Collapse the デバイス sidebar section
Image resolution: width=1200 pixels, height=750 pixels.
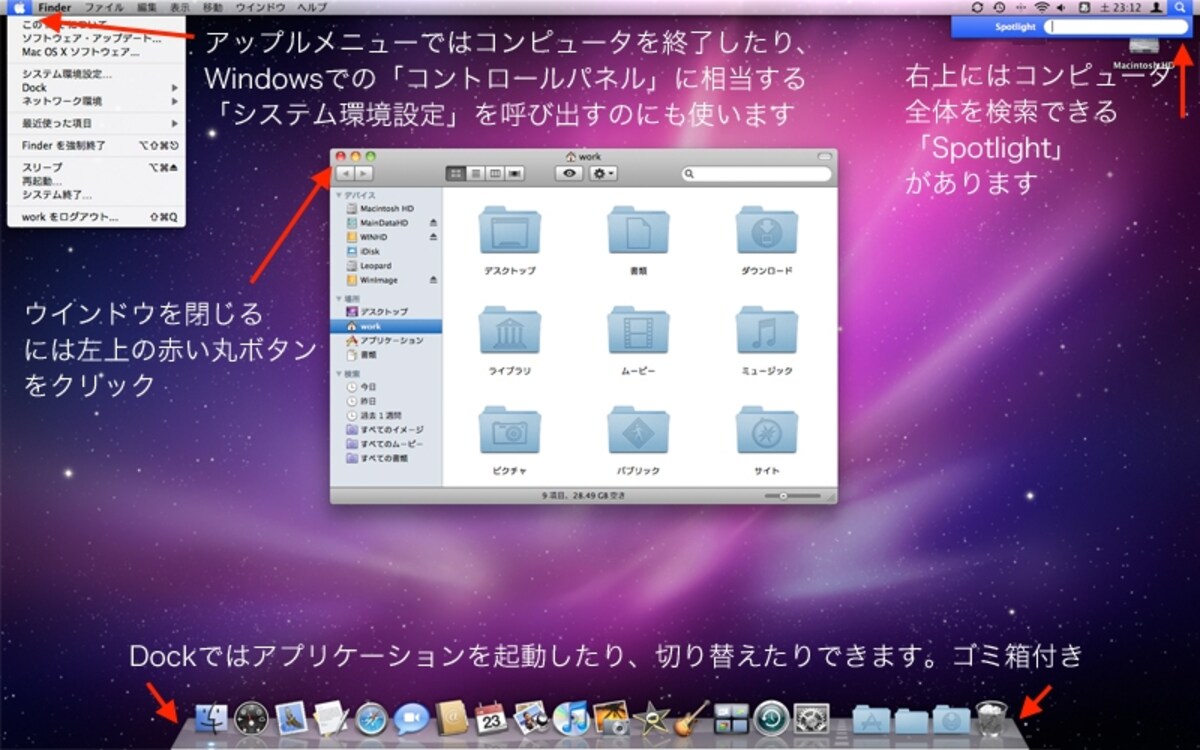click(x=339, y=195)
